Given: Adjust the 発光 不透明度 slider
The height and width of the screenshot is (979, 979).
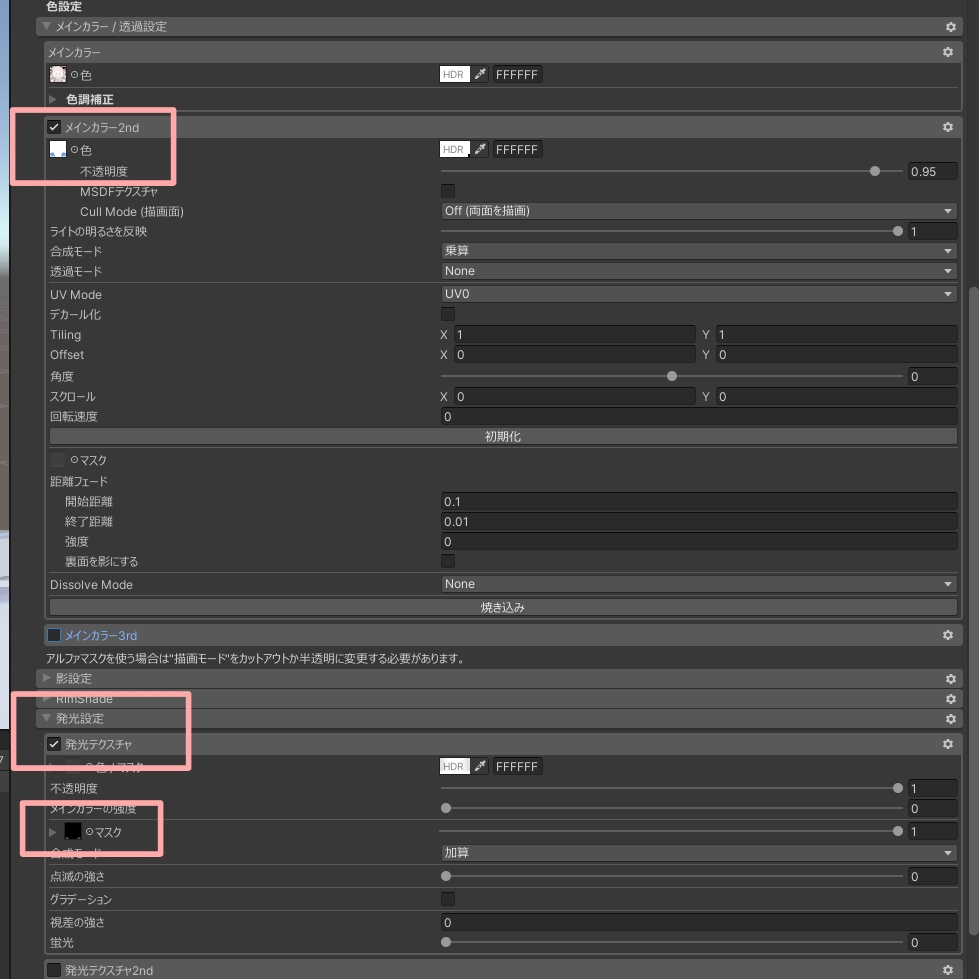Looking at the screenshot, I should tap(672, 788).
